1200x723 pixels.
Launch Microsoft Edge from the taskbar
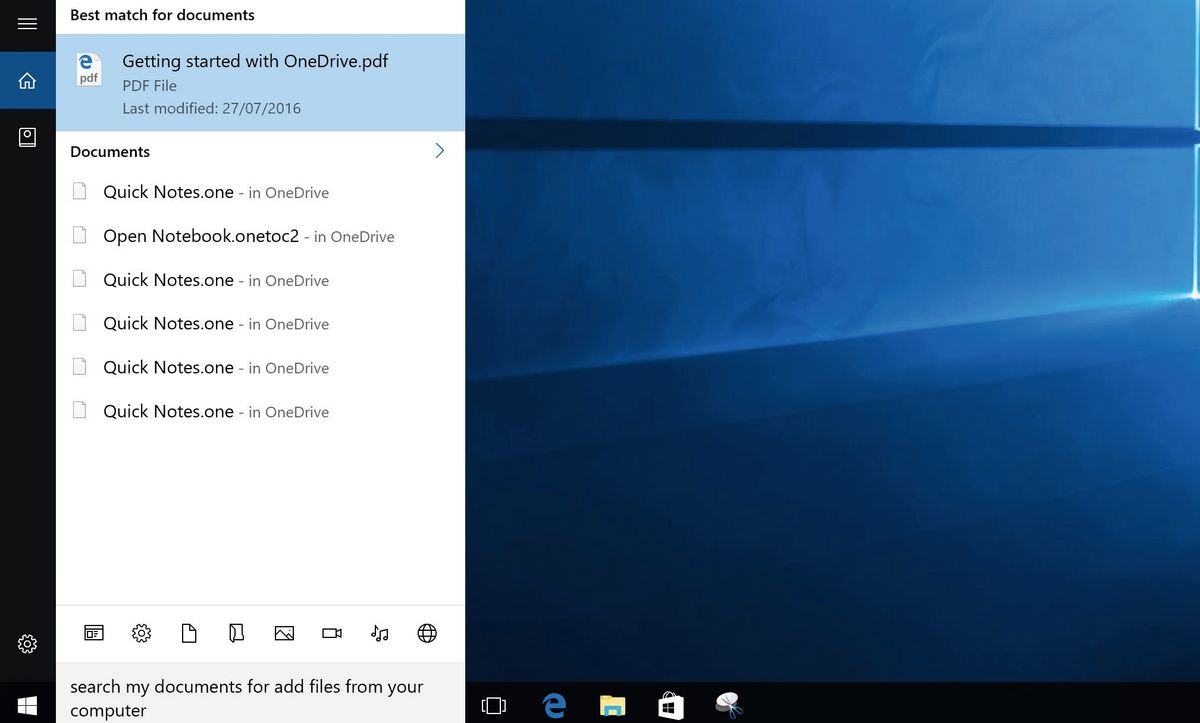pyautogui.click(x=553, y=704)
